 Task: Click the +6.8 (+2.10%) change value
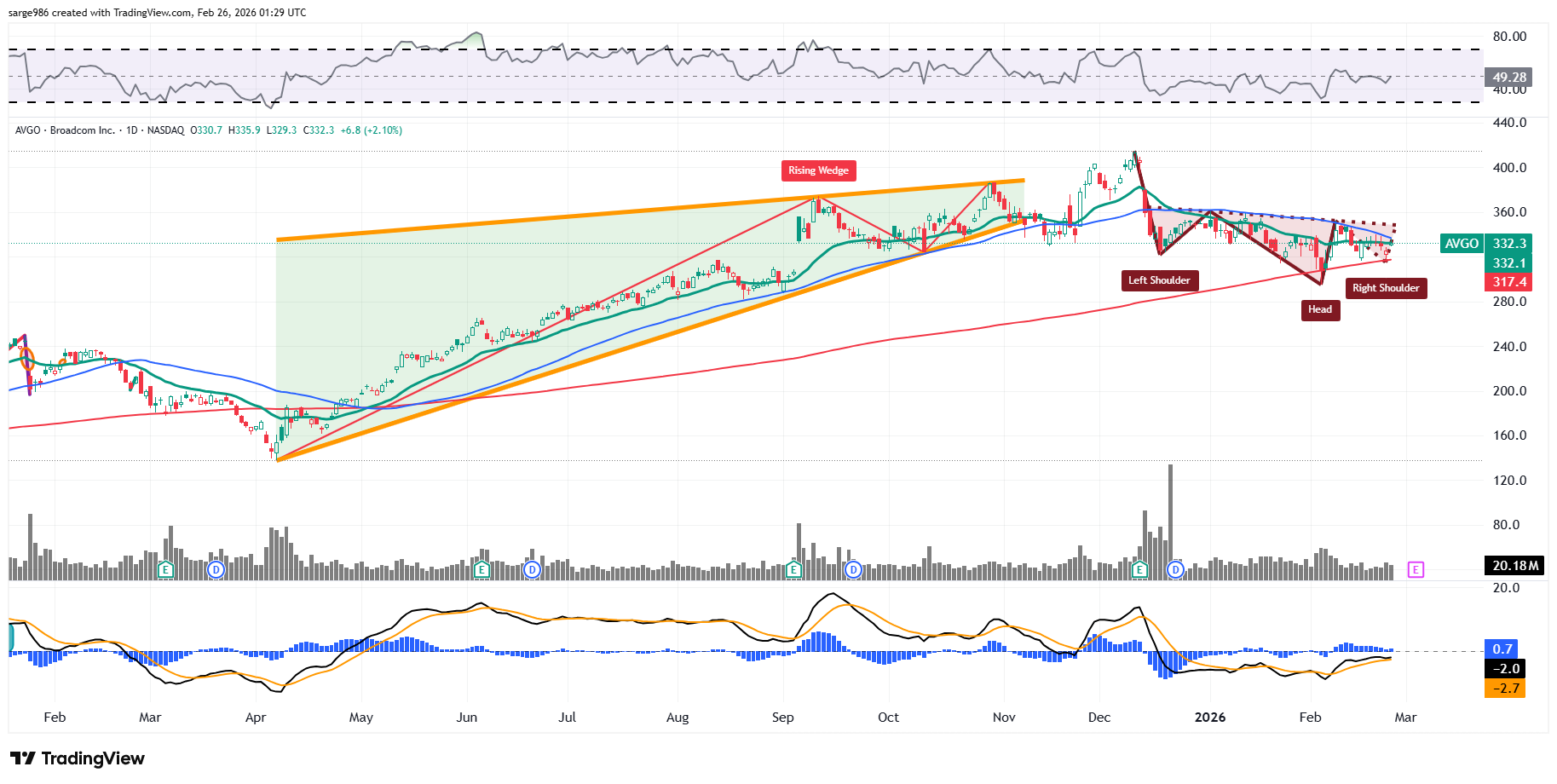[x=372, y=130]
